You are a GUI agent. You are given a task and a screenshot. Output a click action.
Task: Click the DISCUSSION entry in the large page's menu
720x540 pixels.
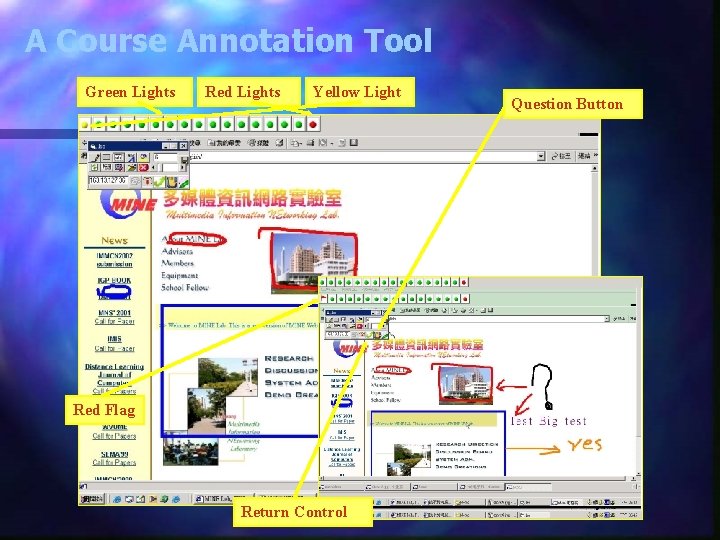291,371
